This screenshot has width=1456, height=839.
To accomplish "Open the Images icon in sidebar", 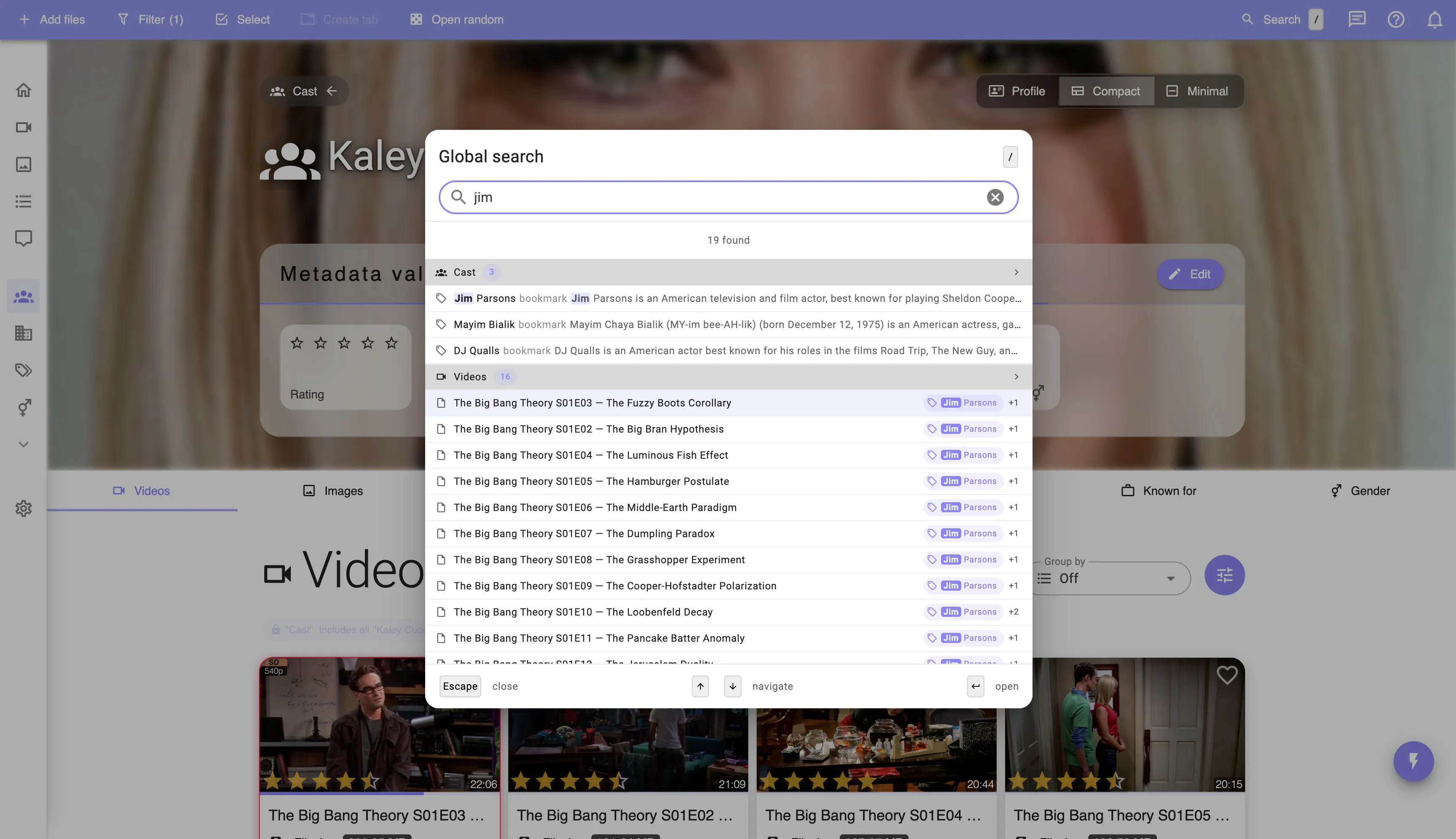I will pos(23,165).
